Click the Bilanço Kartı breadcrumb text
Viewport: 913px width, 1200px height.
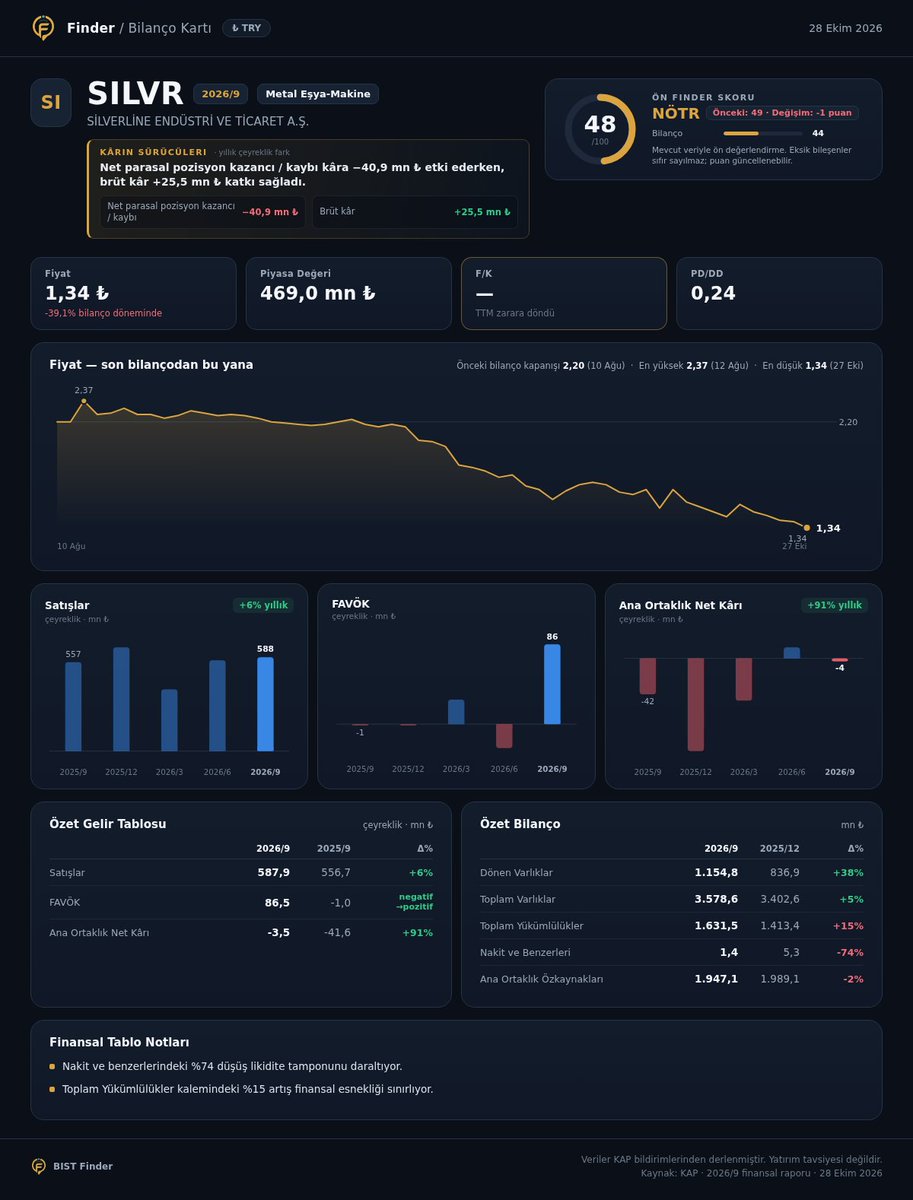pos(169,28)
